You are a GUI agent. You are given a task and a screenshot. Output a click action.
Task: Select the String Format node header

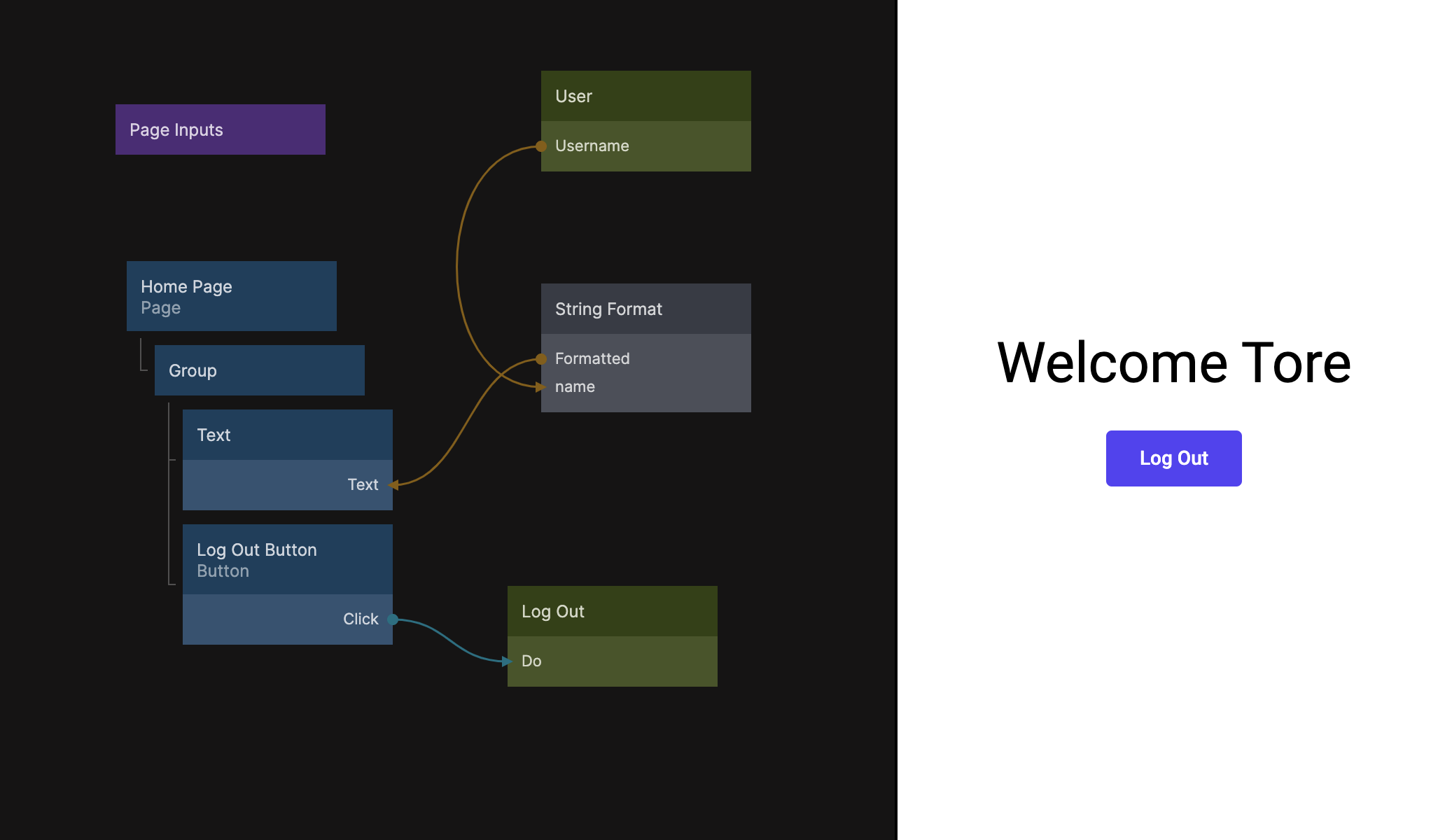(645, 309)
